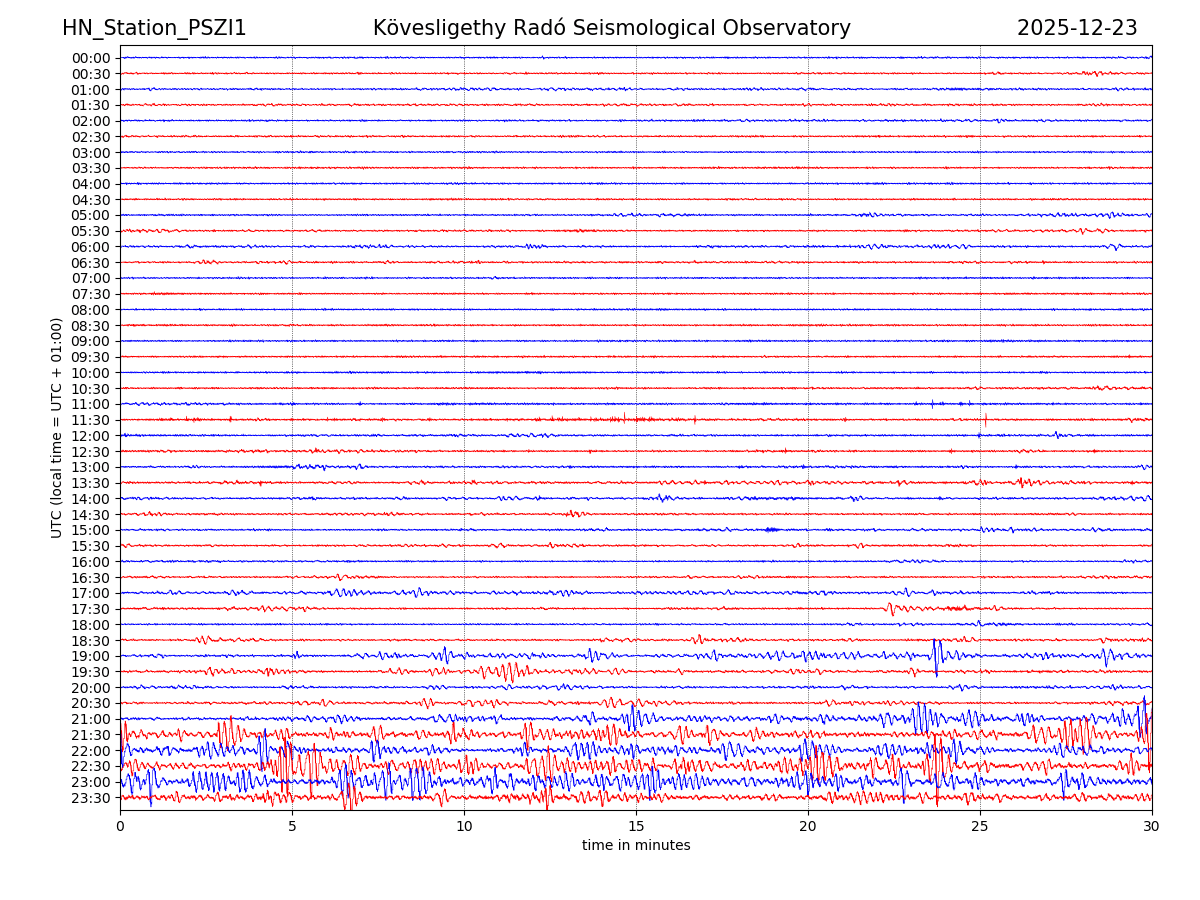This screenshot has height=900, width=1200.
Task: Click the 25 tick on minutes axis
Action: [980, 827]
